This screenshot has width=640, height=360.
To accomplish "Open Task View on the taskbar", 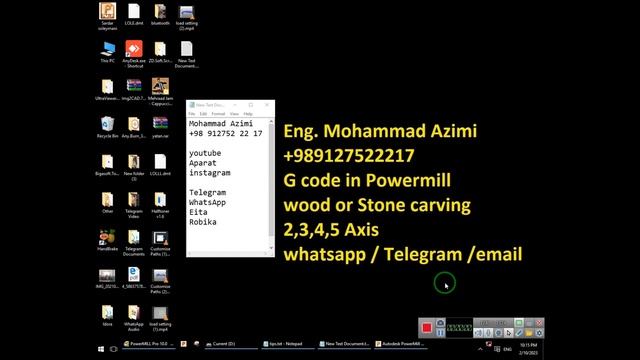I will (x=113, y=349).
